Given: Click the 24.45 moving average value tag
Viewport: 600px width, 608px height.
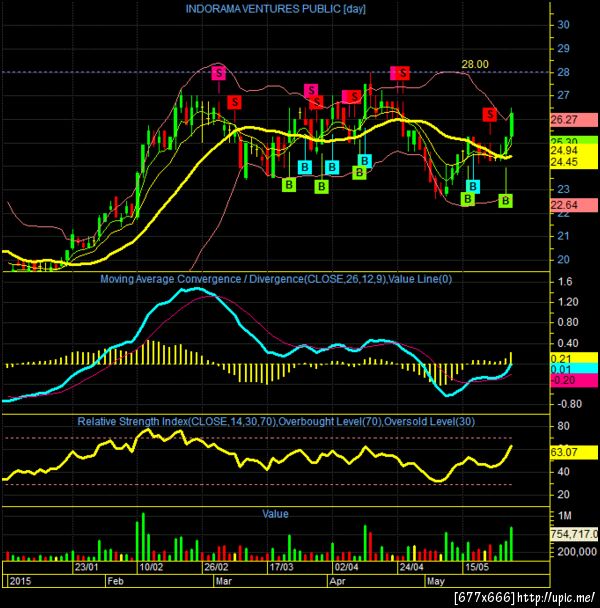Looking at the screenshot, I should (x=574, y=162).
